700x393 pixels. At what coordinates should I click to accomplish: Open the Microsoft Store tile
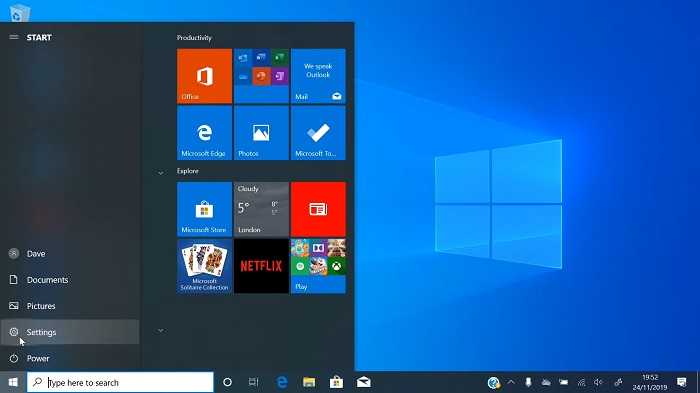pyautogui.click(x=204, y=209)
